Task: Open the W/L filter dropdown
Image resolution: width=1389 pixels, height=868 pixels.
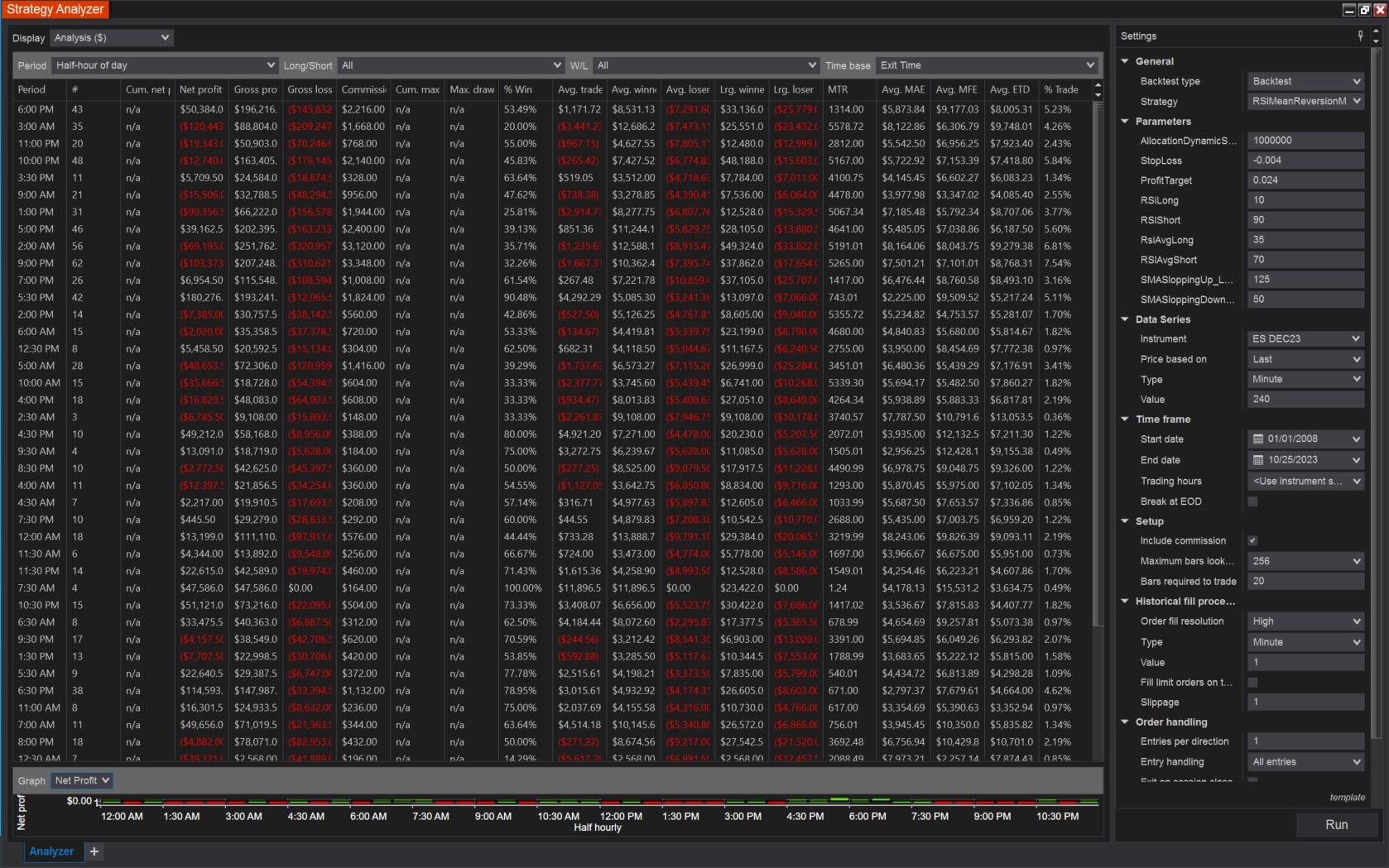Action: pyautogui.click(x=706, y=65)
